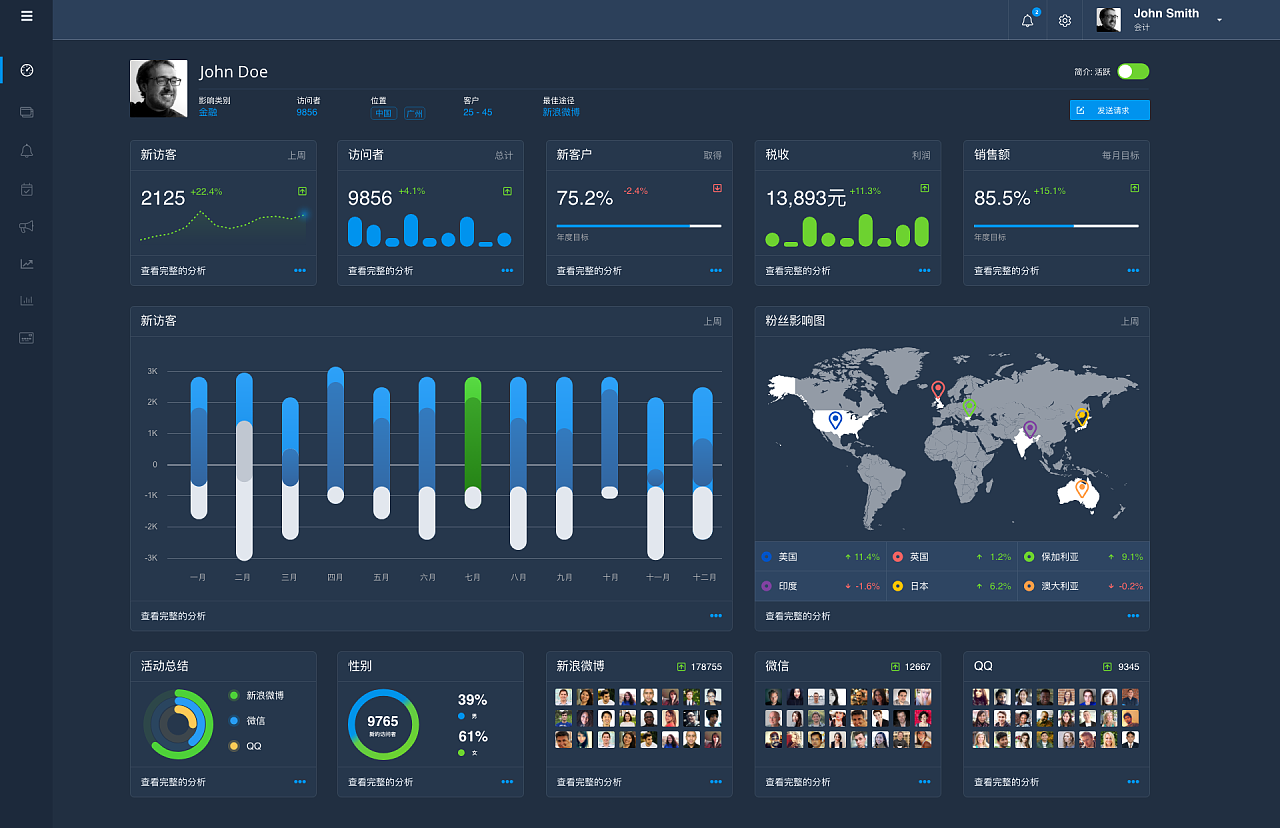The width and height of the screenshot is (1280, 828).
Task: Open the three-dot menu on 粉丝影响图 panel
Action: point(1131,616)
